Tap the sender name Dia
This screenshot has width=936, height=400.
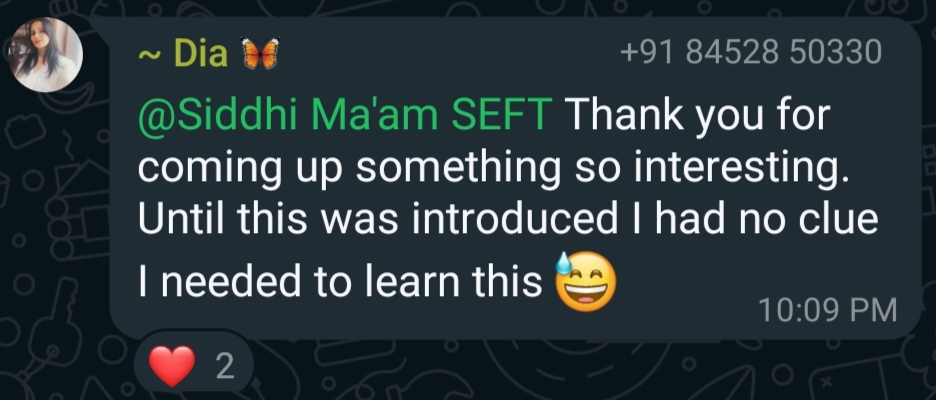coord(200,53)
